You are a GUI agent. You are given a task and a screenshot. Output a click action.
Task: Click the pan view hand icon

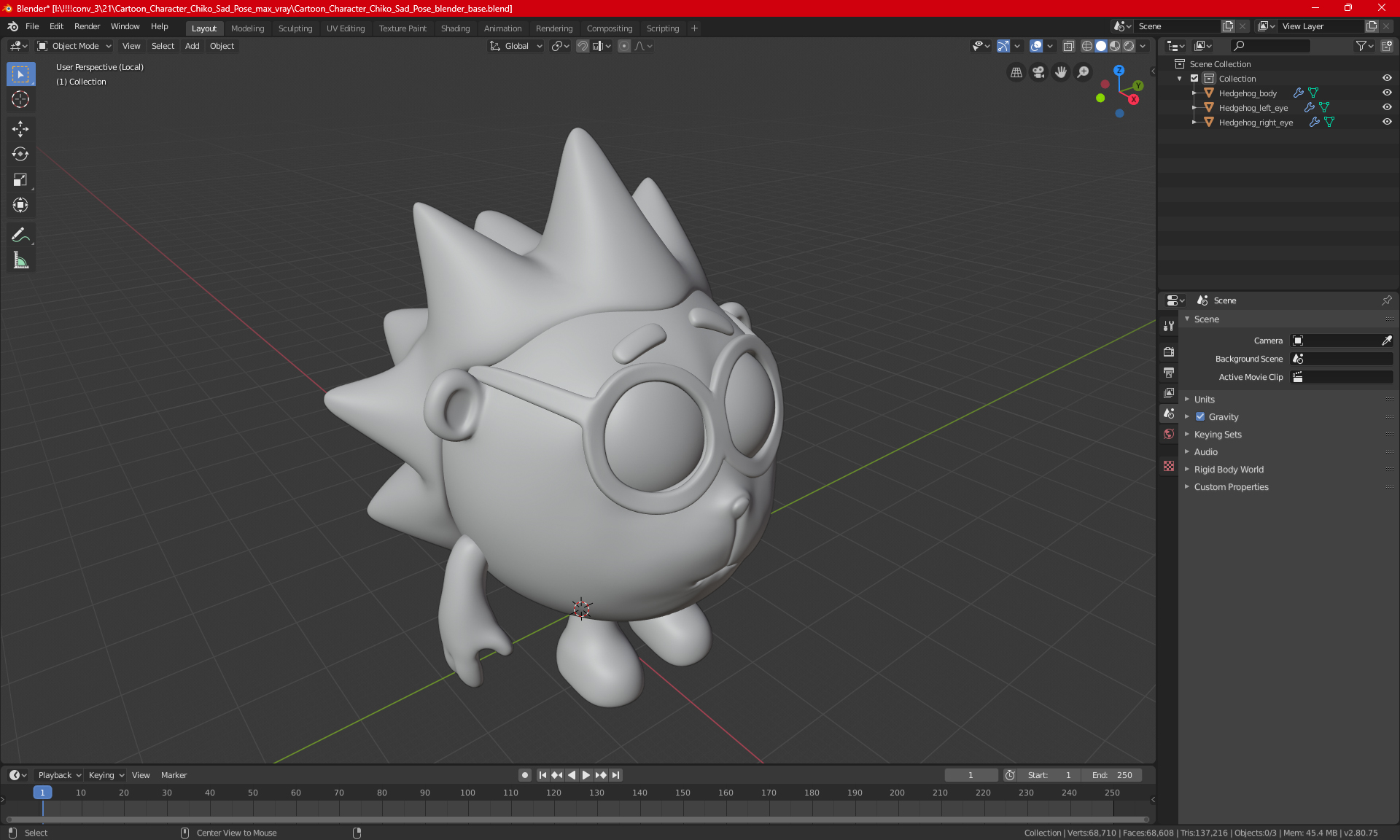click(x=1061, y=72)
